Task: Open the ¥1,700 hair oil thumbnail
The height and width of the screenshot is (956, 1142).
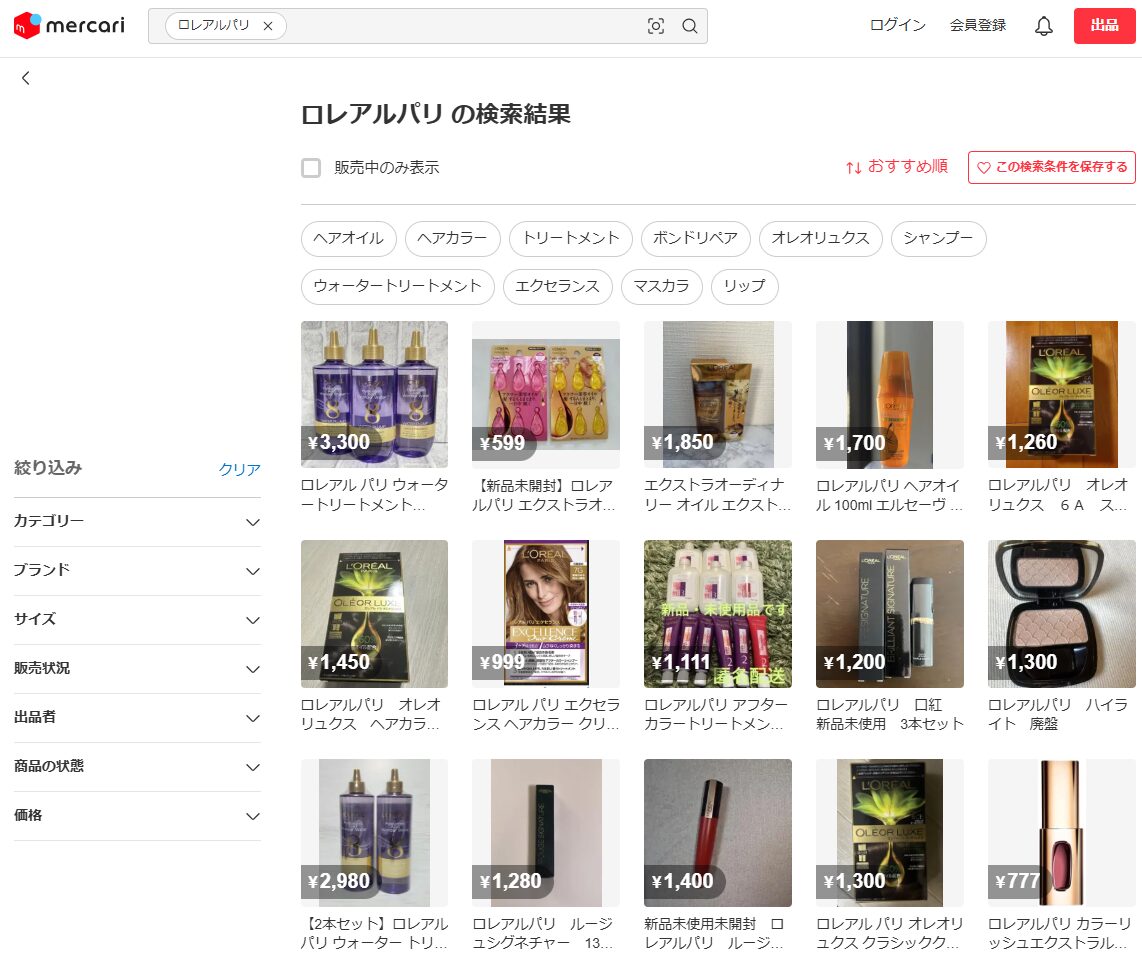Action: (x=889, y=394)
